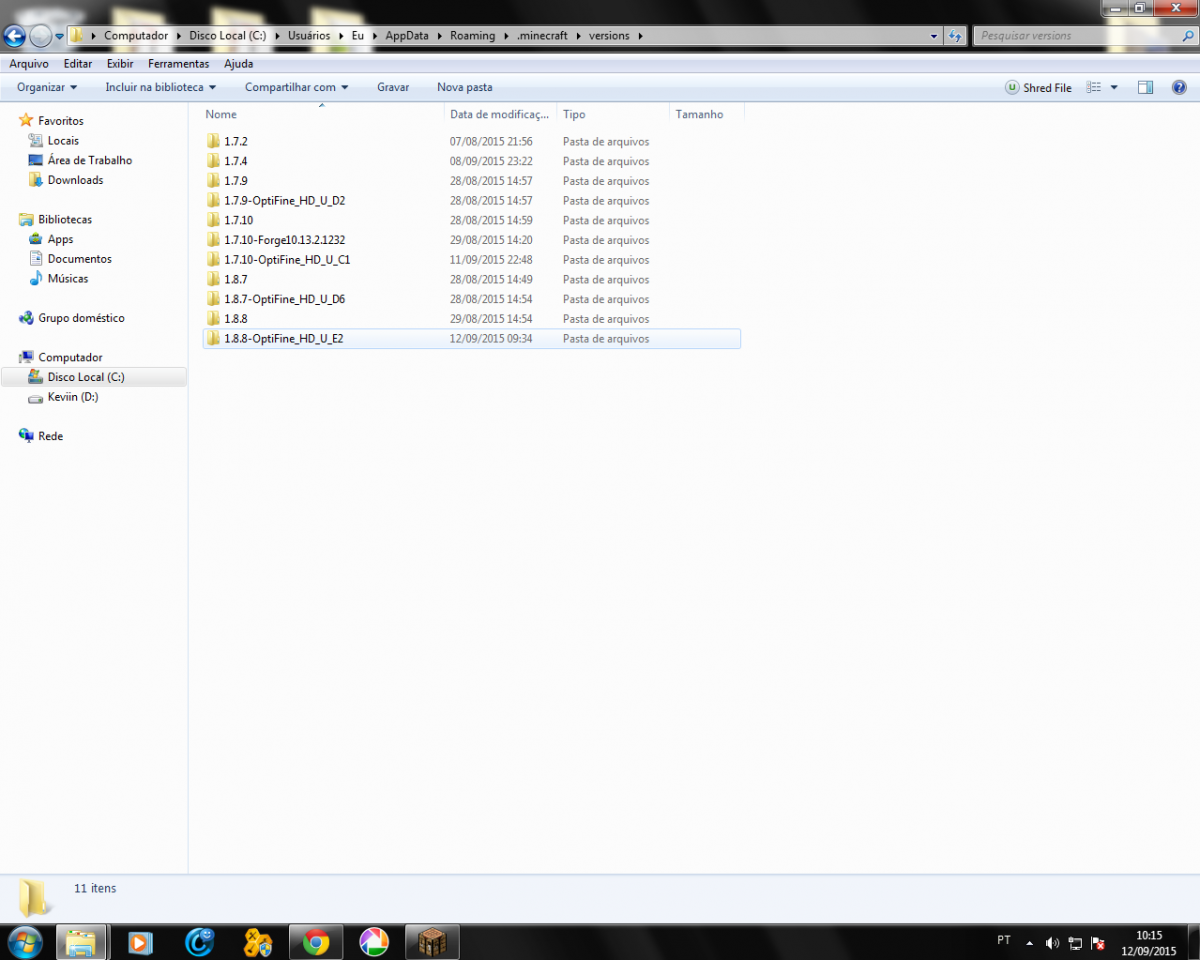
Task: Click the Forward navigation arrow button
Action: pos(40,36)
